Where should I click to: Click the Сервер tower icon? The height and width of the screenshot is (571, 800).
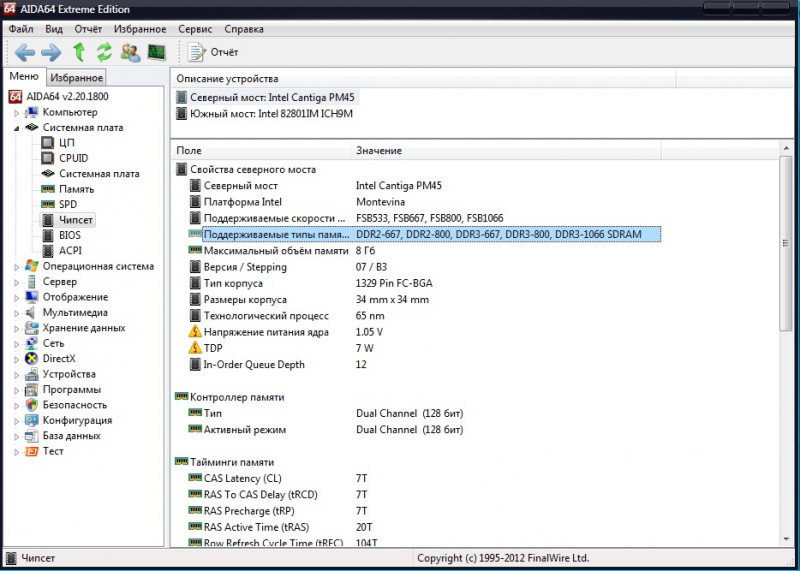32,282
